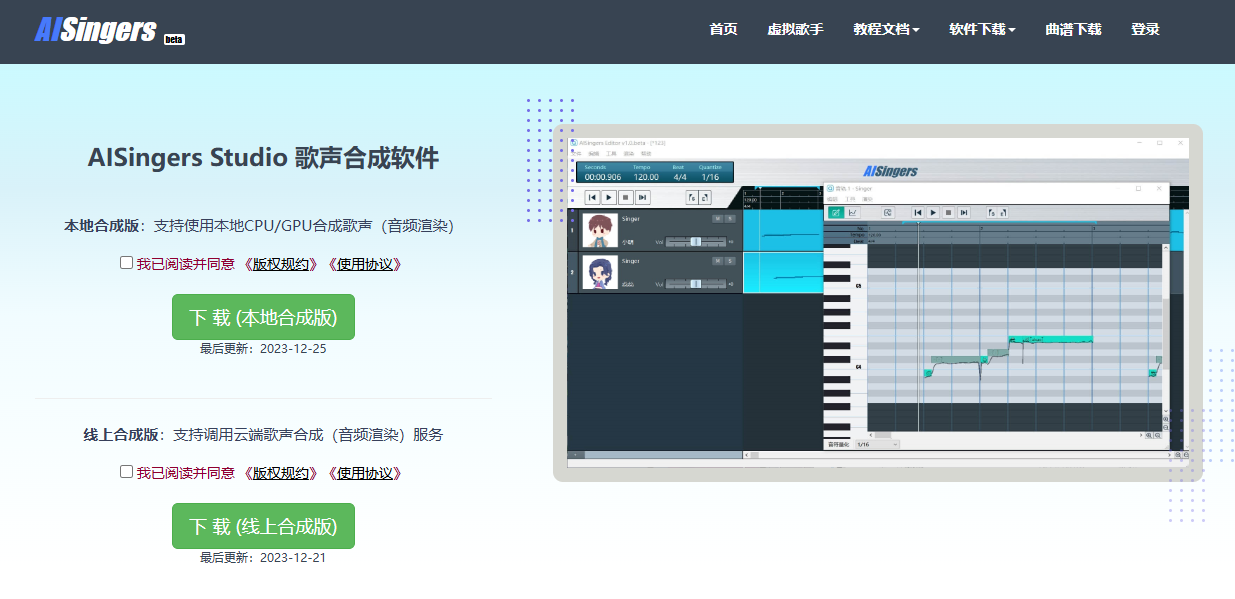Skip to end in the piano roll toolbar

click(964, 212)
